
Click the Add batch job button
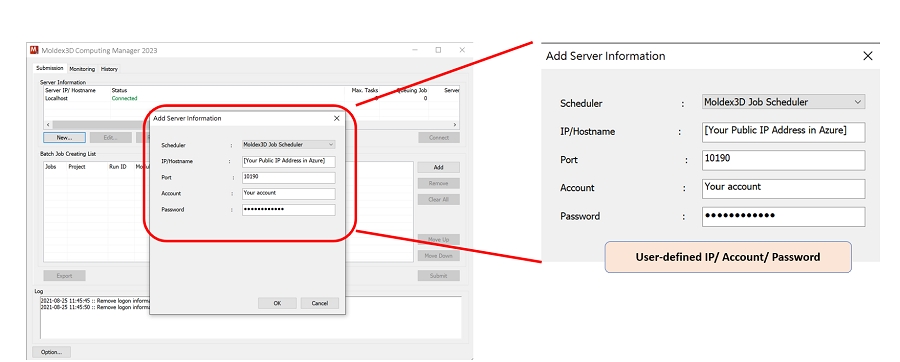[x=439, y=168]
